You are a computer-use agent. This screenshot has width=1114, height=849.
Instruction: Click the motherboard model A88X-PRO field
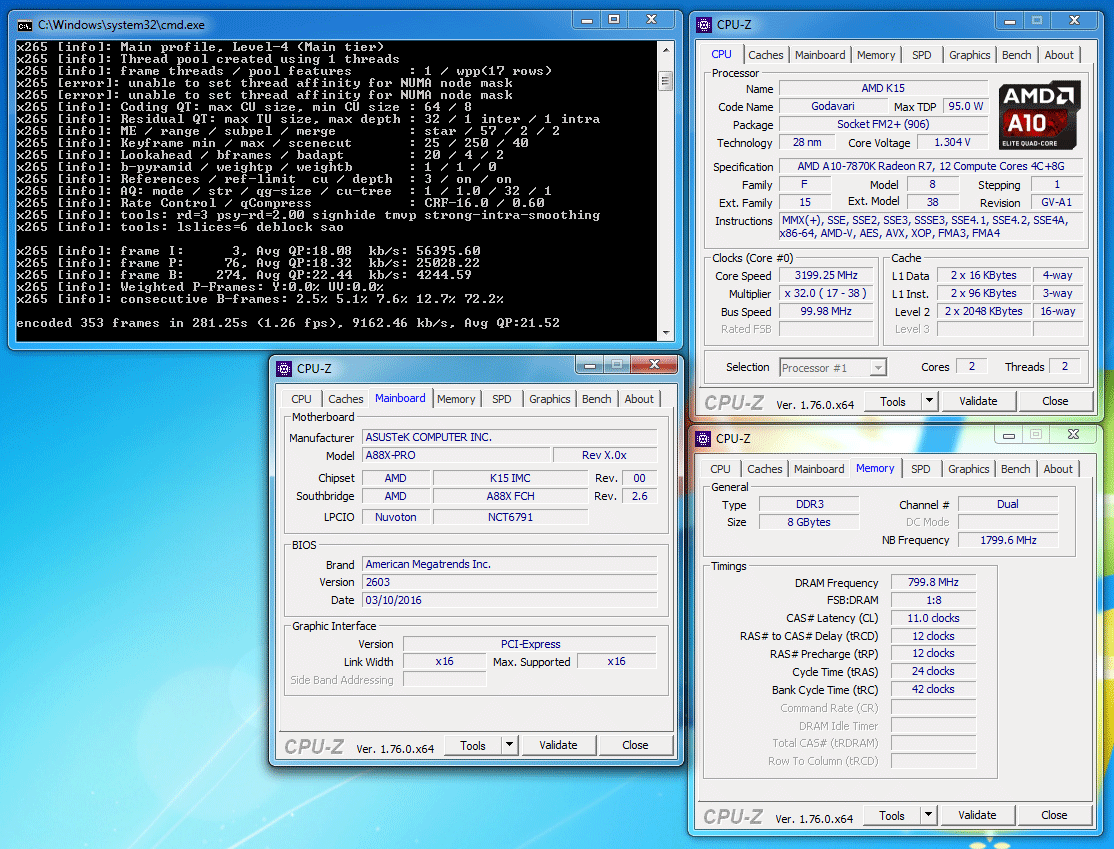point(456,455)
